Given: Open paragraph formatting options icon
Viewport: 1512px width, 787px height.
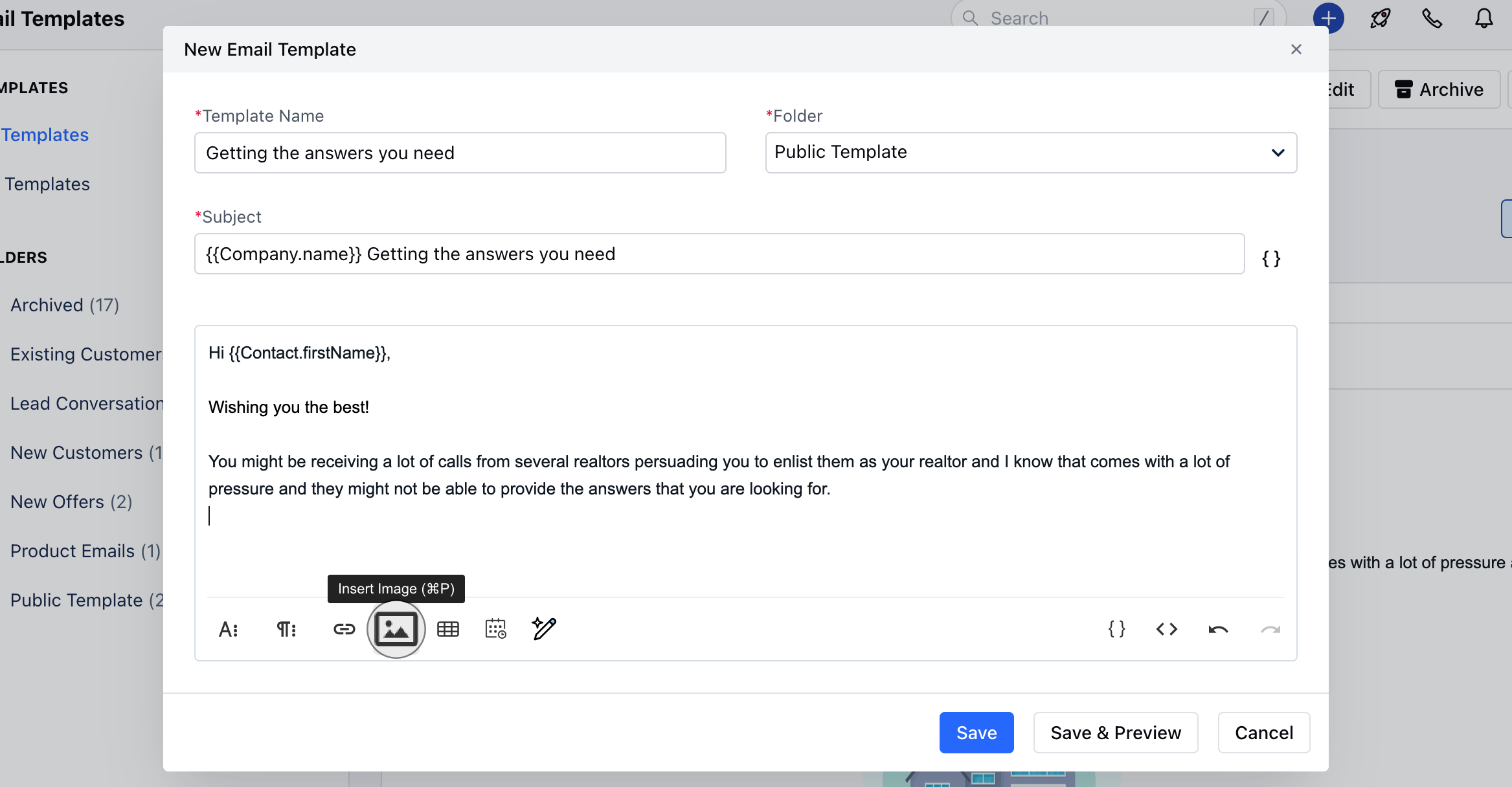Looking at the screenshot, I should [286, 628].
